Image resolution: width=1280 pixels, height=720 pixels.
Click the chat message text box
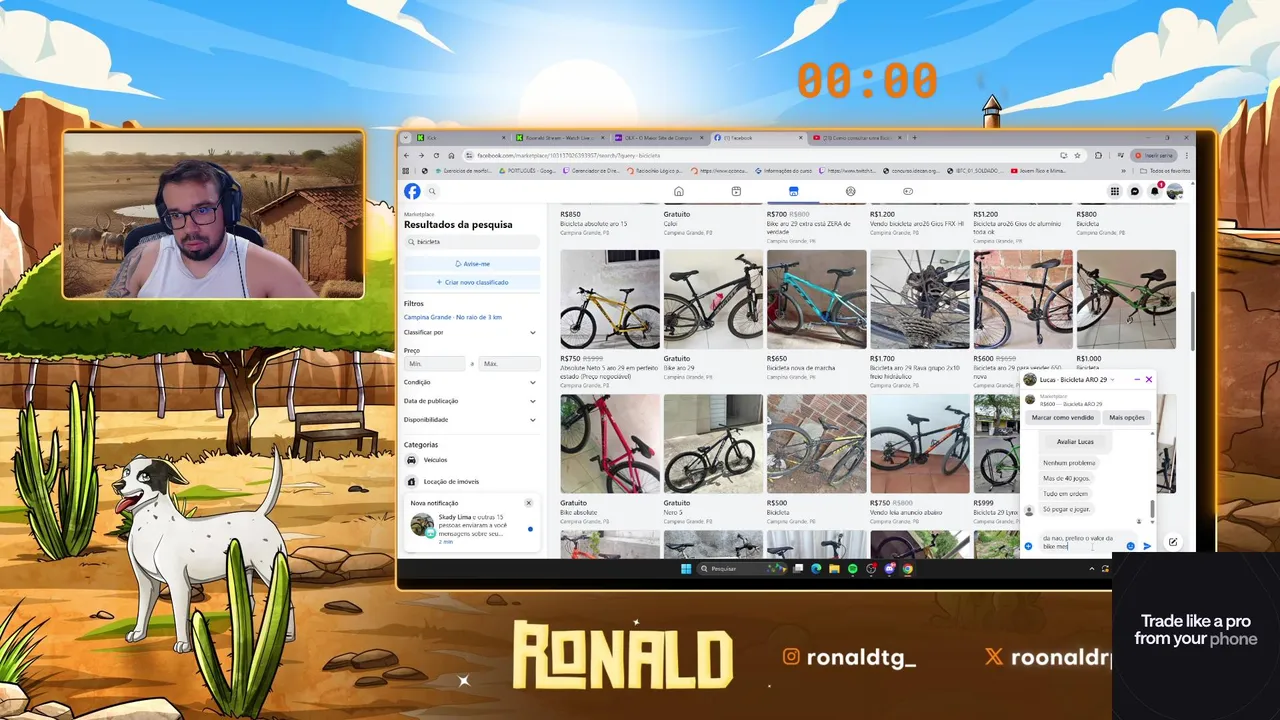1080,542
